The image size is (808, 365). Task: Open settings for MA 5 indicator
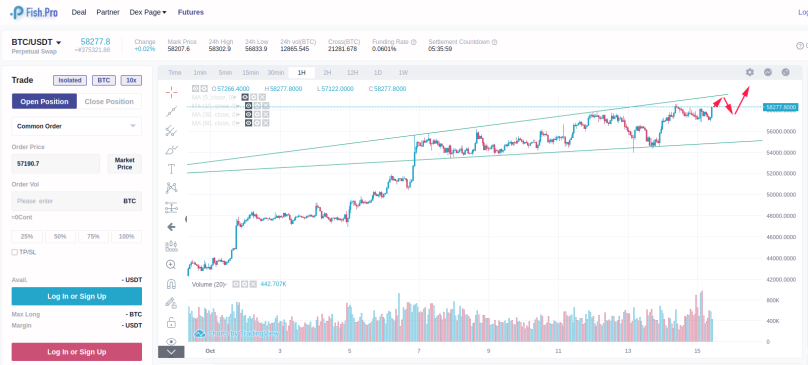254,97
